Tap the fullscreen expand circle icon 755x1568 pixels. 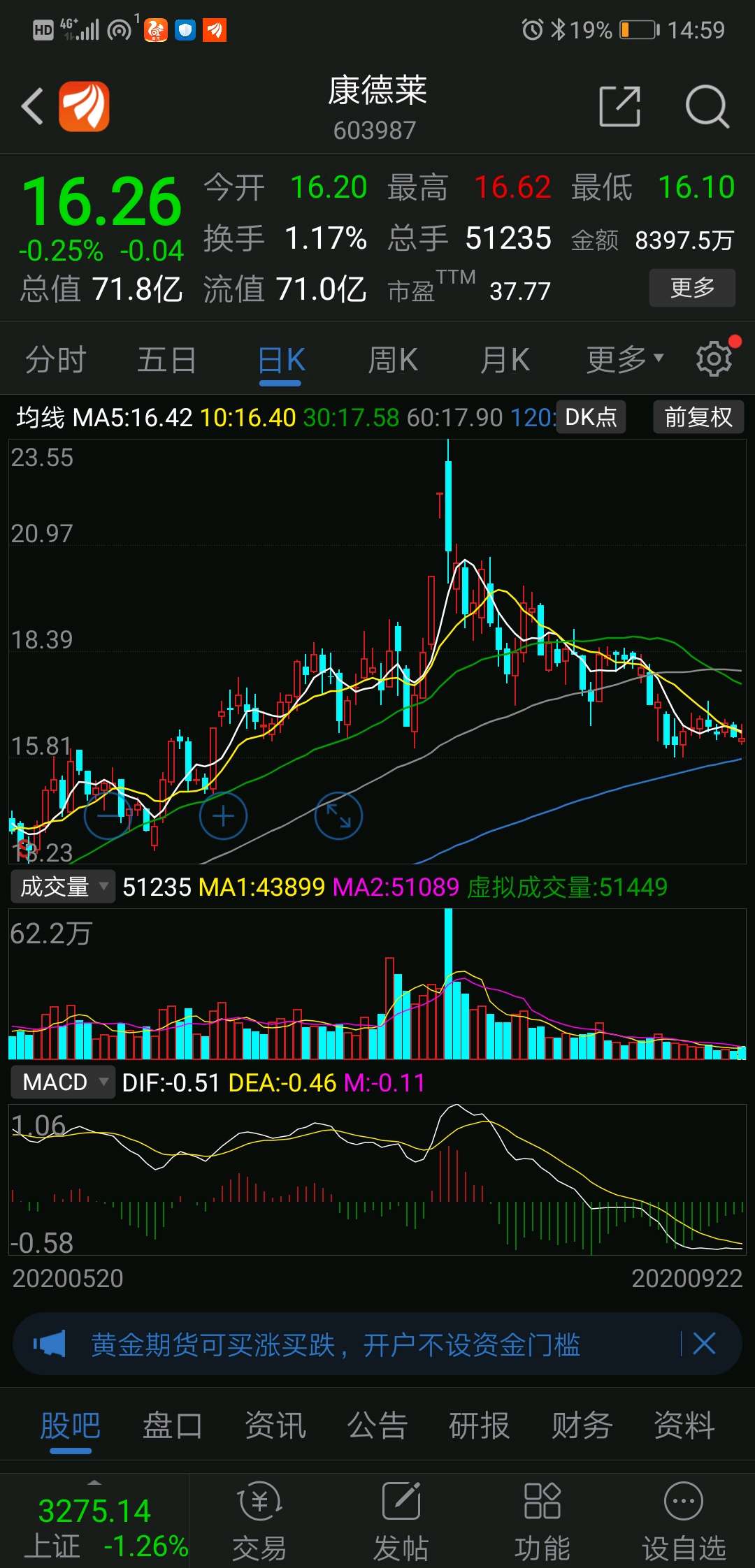point(338,815)
